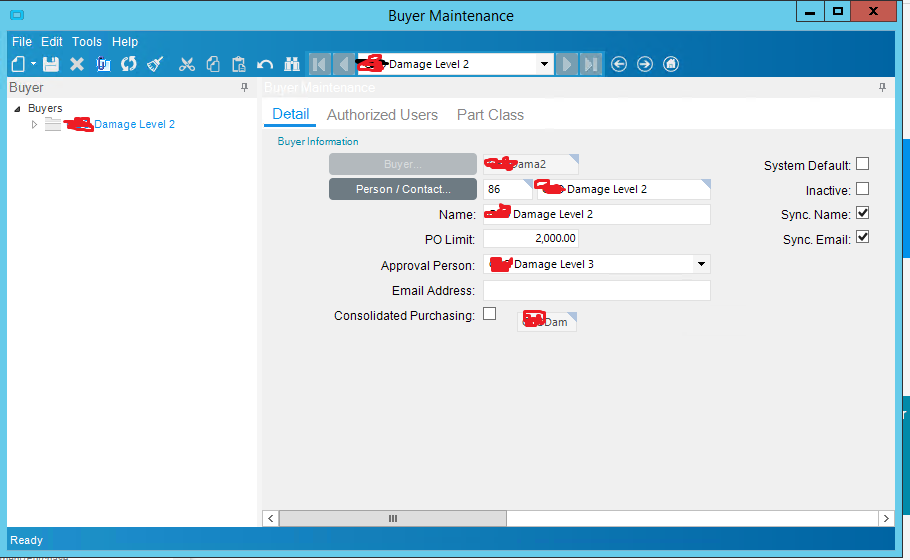Switch to the Authorized Users tab
Image resolution: width=910 pixels, height=560 pixels.
[382, 115]
